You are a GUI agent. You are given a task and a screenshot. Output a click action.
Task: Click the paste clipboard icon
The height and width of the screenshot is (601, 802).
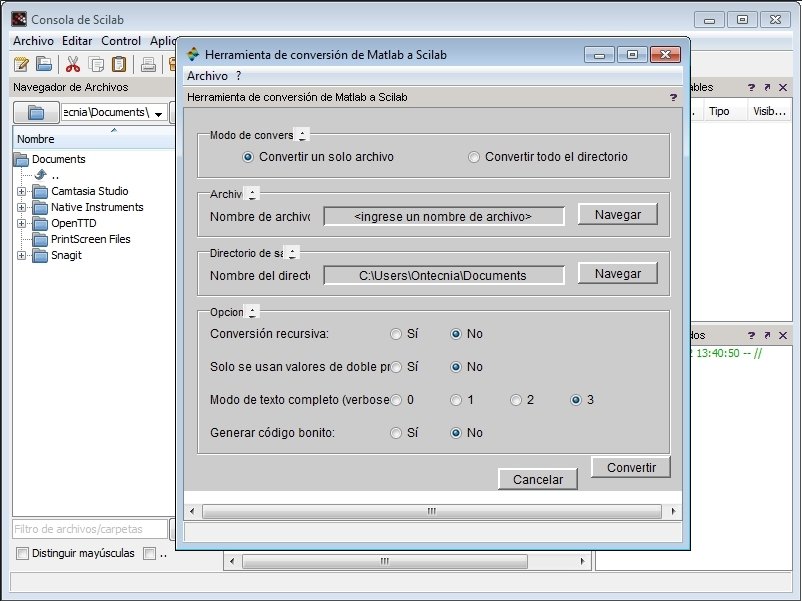(x=119, y=64)
